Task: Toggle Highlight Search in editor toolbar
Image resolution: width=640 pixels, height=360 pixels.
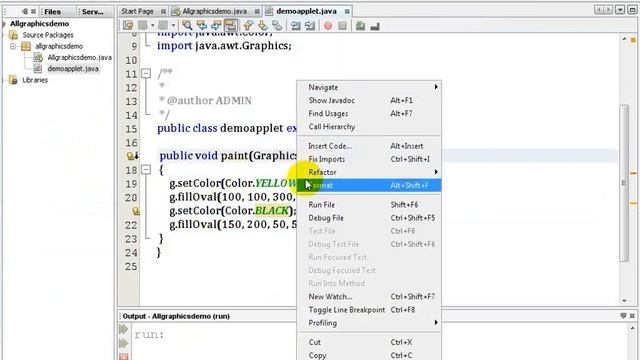Action: point(231,26)
